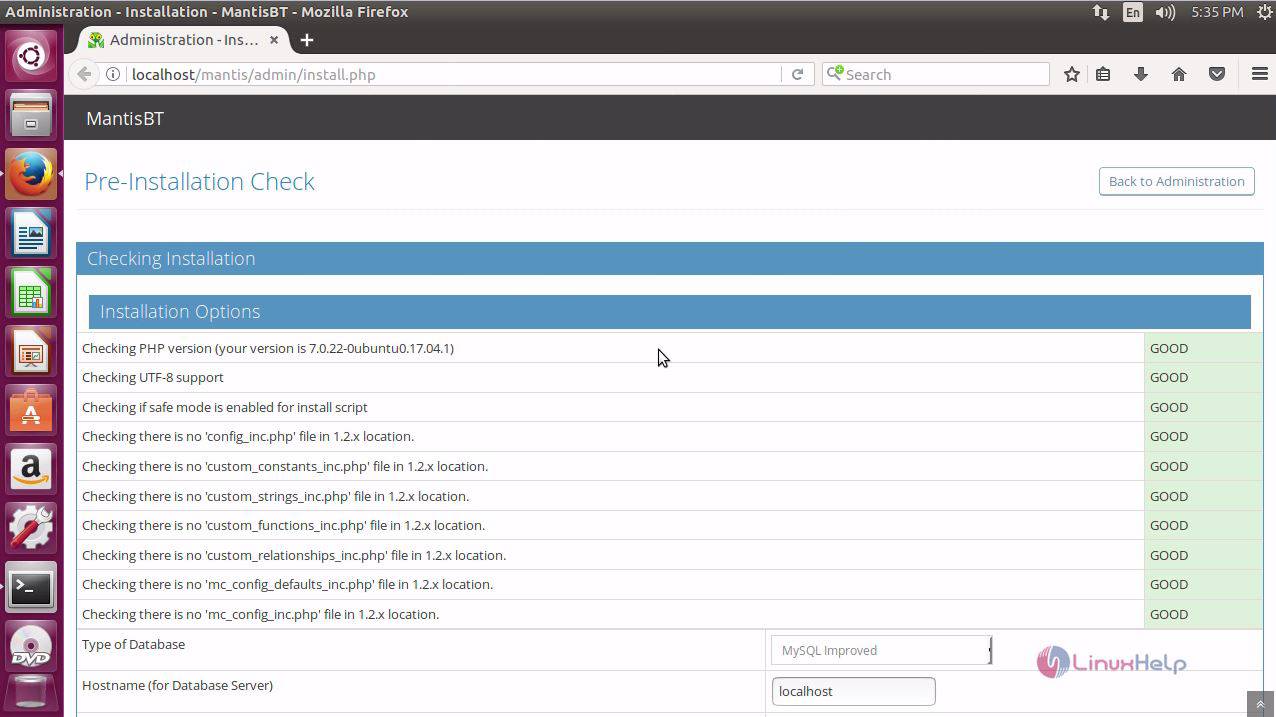Open the clock showing 5:35 PM
Viewport: 1276px width, 717px height.
click(1217, 12)
